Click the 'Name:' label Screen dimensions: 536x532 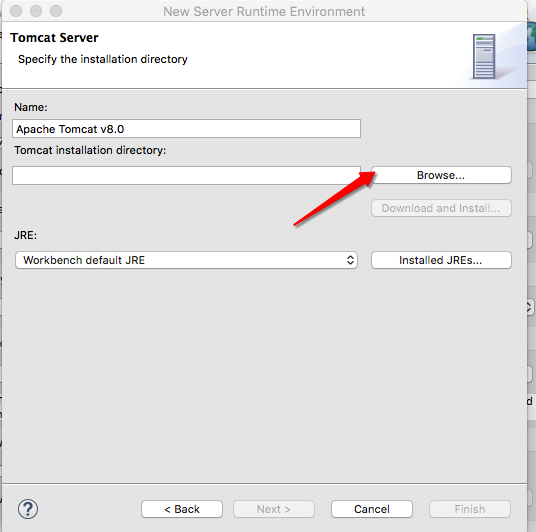point(31,107)
